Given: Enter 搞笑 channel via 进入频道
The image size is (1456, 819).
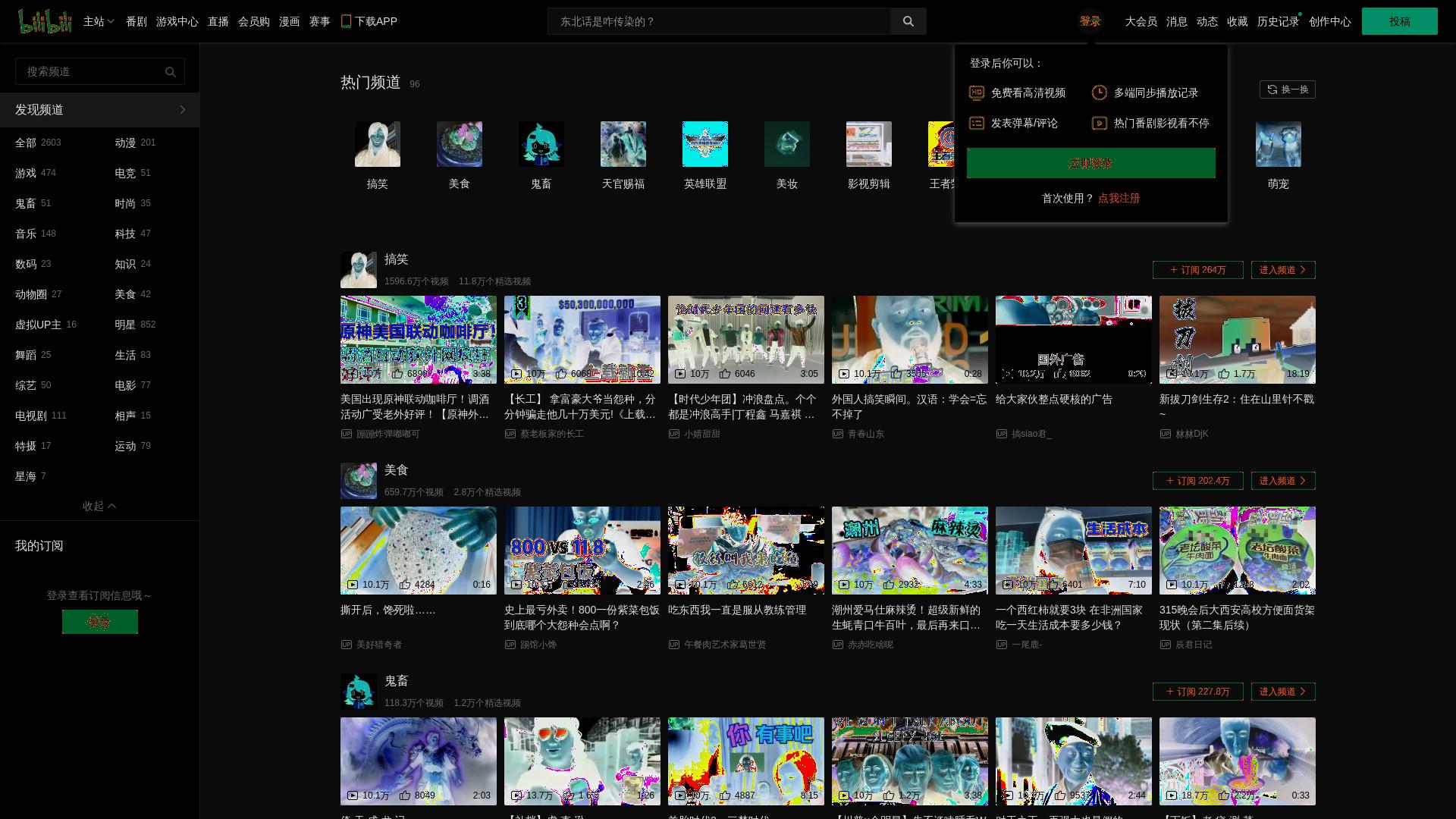Looking at the screenshot, I should (x=1283, y=270).
